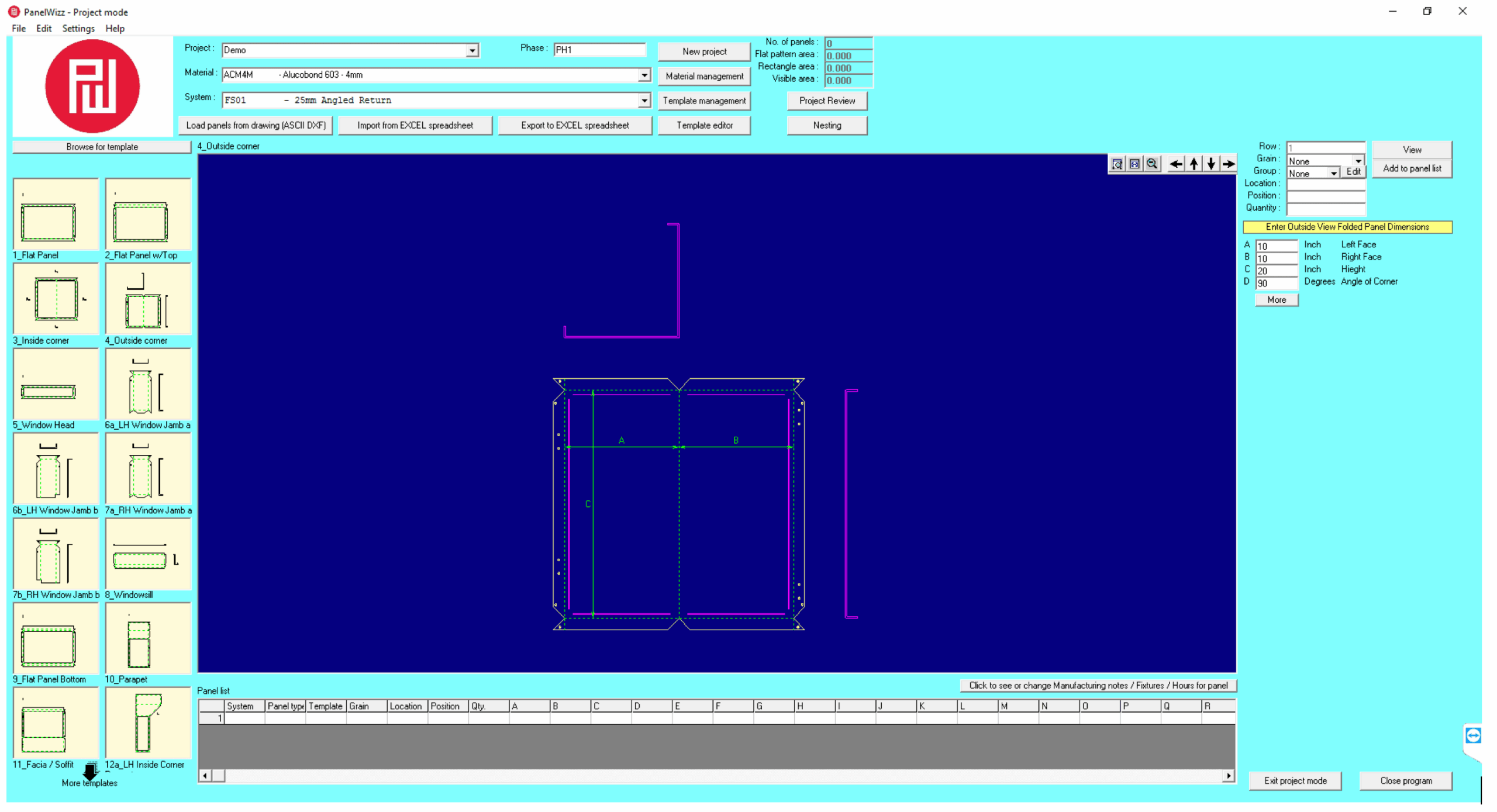Image resolution: width=1497 pixels, height=812 pixels.
Task: Select the 8_Windowsill template
Action: [x=148, y=554]
